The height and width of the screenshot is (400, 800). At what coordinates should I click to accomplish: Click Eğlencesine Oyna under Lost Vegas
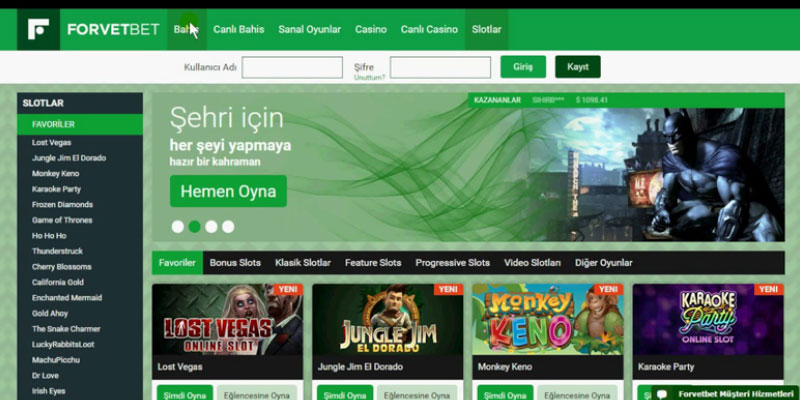click(x=258, y=393)
